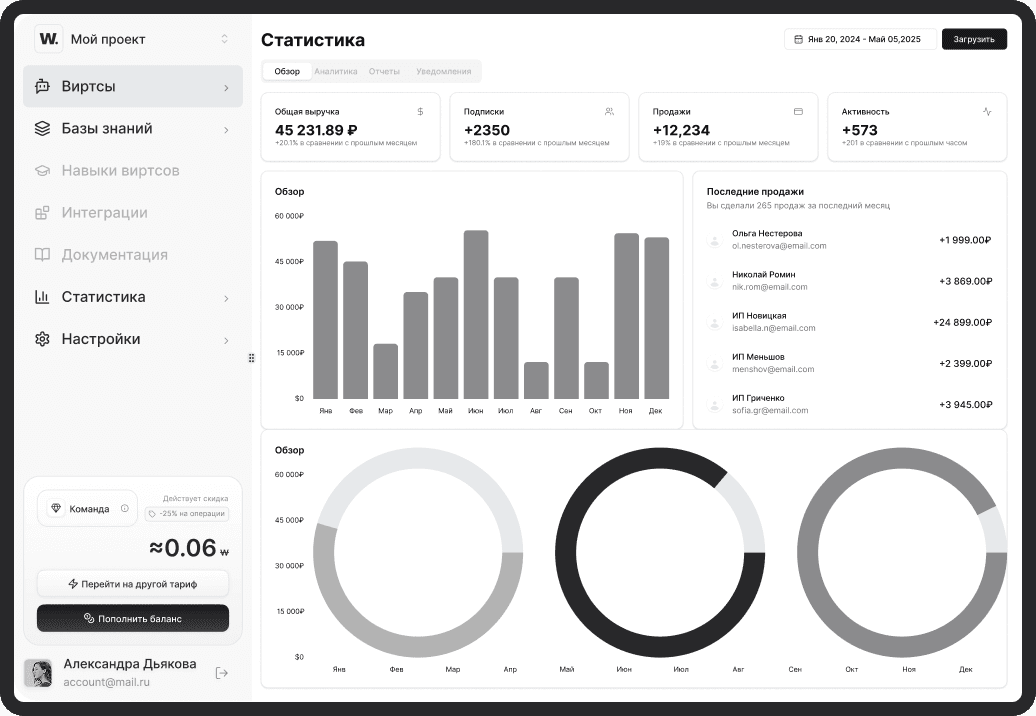Switch to the Аналитика tab

[335, 71]
